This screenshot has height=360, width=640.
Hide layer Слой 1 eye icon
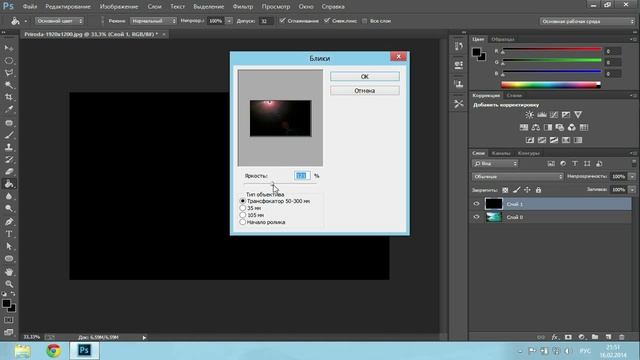476,204
